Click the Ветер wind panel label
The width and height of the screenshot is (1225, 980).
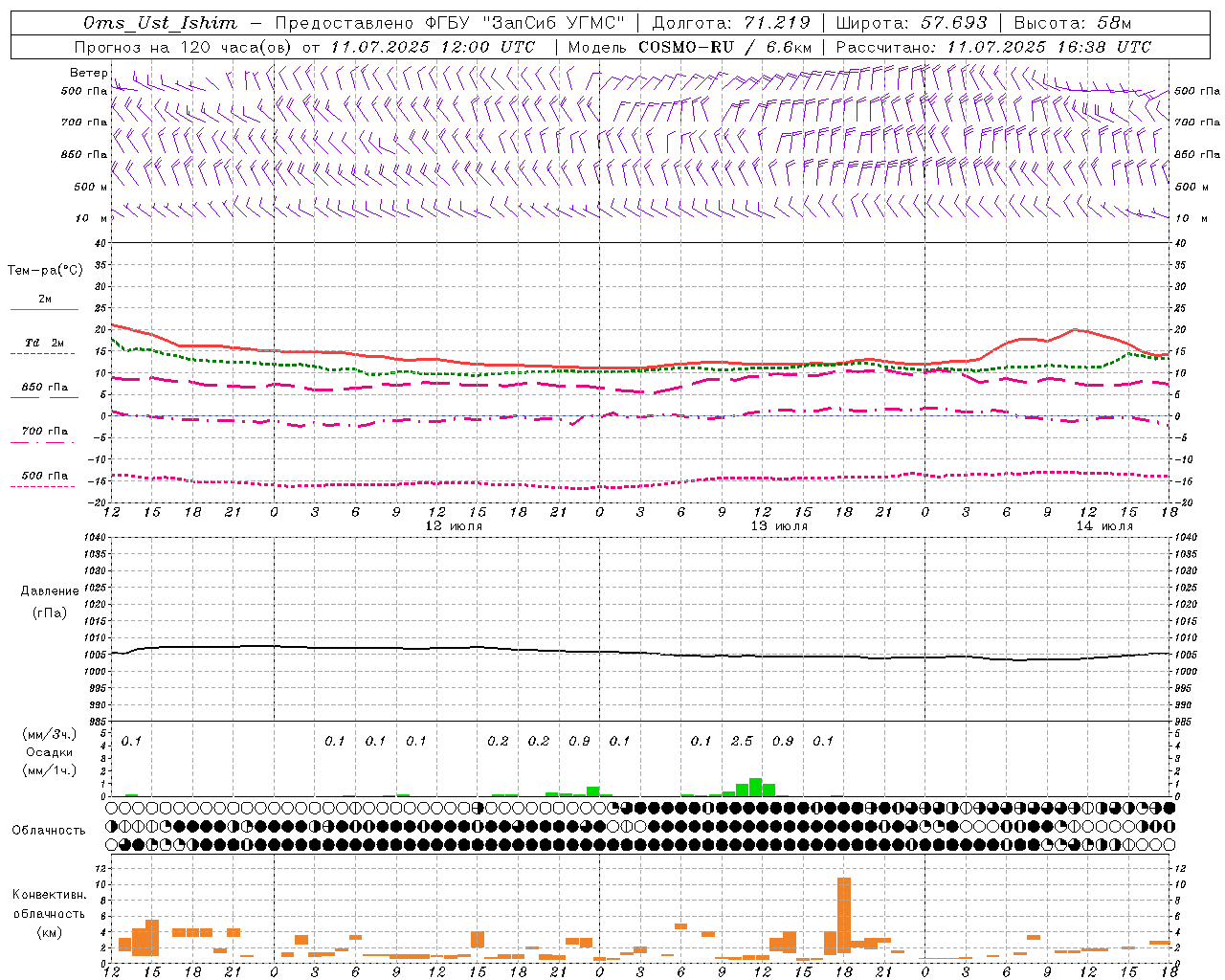(88, 73)
